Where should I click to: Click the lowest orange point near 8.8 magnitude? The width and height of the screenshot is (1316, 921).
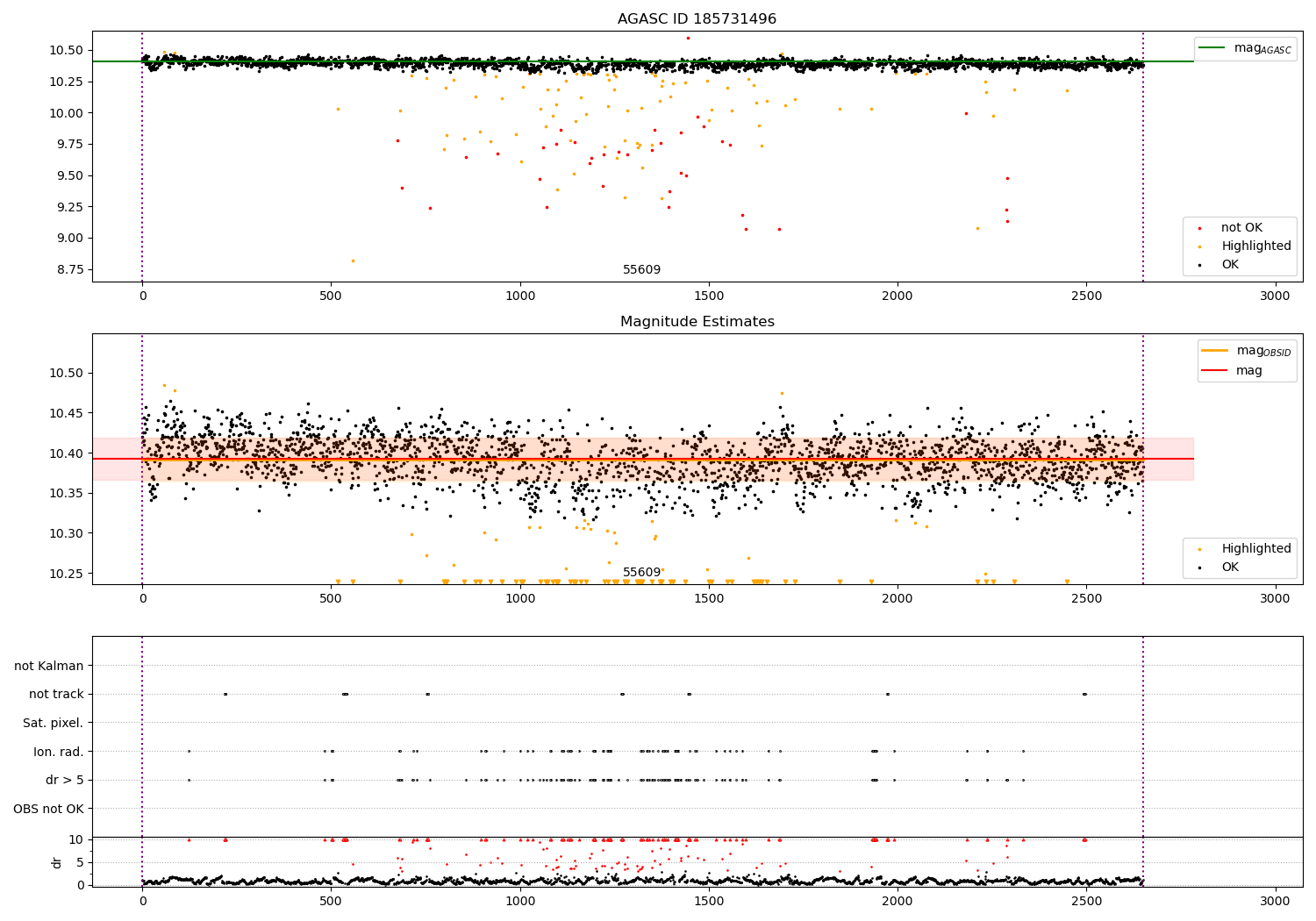pos(353,261)
